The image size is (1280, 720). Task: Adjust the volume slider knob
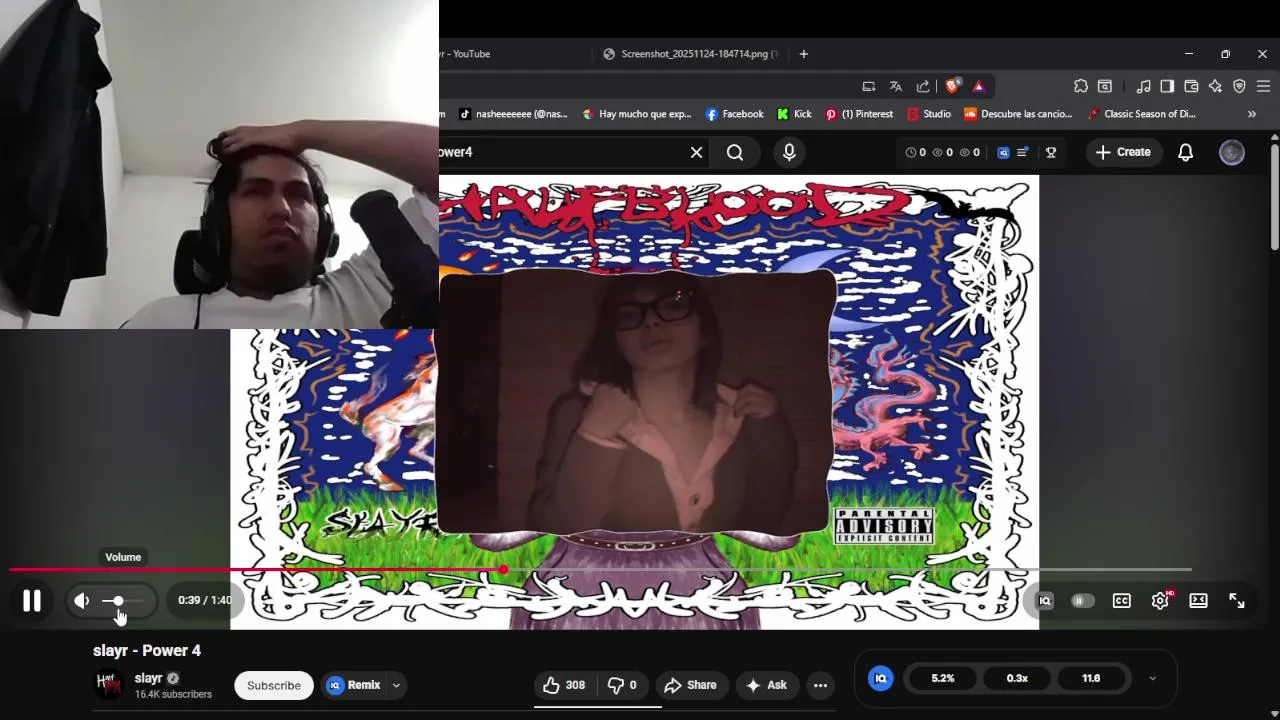pyautogui.click(x=118, y=601)
